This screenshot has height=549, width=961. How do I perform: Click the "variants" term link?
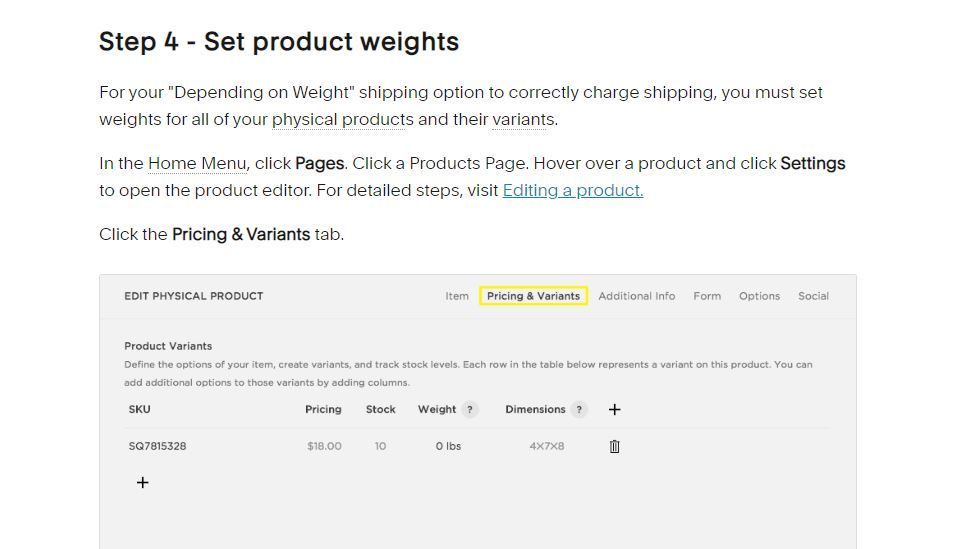tap(522, 119)
